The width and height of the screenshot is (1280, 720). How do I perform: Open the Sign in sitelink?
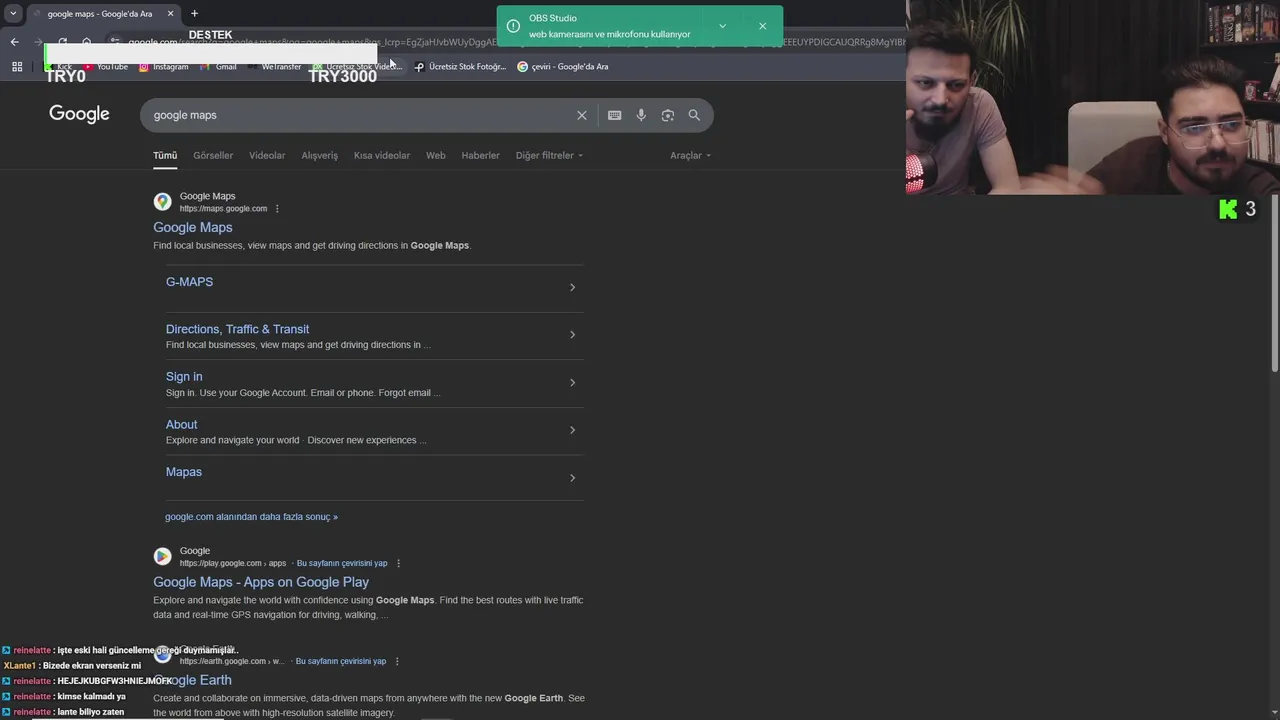tap(184, 377)
